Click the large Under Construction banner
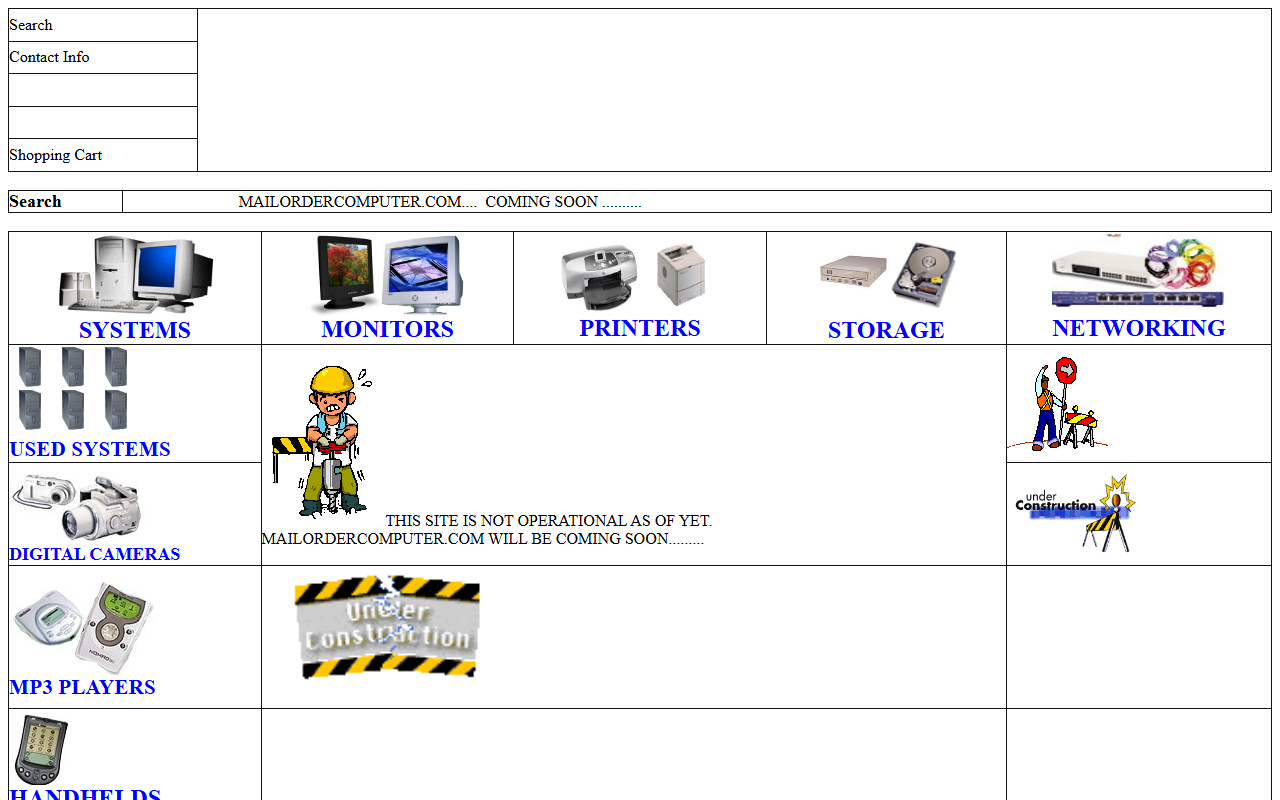This screenshot has height=800, width=1280. click(x=388, y=627)
